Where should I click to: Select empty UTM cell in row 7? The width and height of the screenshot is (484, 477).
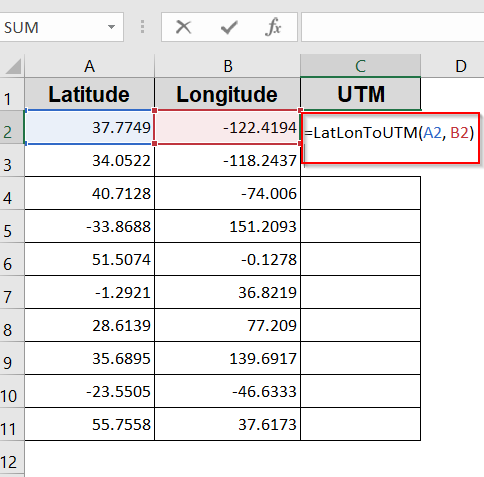click(361, 292)
